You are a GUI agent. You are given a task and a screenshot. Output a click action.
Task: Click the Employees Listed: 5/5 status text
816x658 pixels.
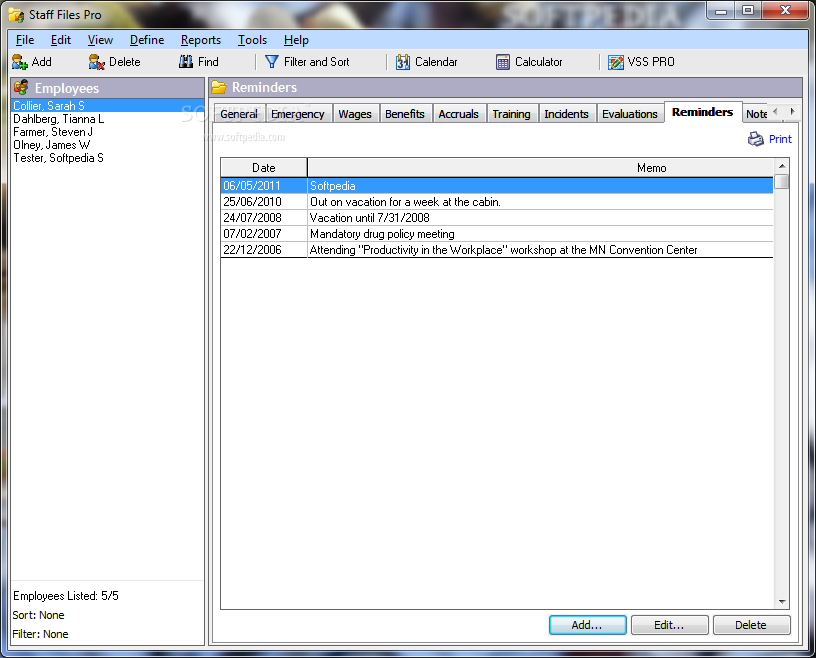point(66,596)
